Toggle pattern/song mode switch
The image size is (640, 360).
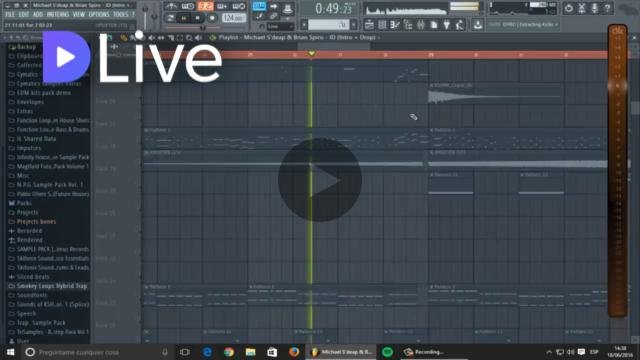[x=171, y=18]
